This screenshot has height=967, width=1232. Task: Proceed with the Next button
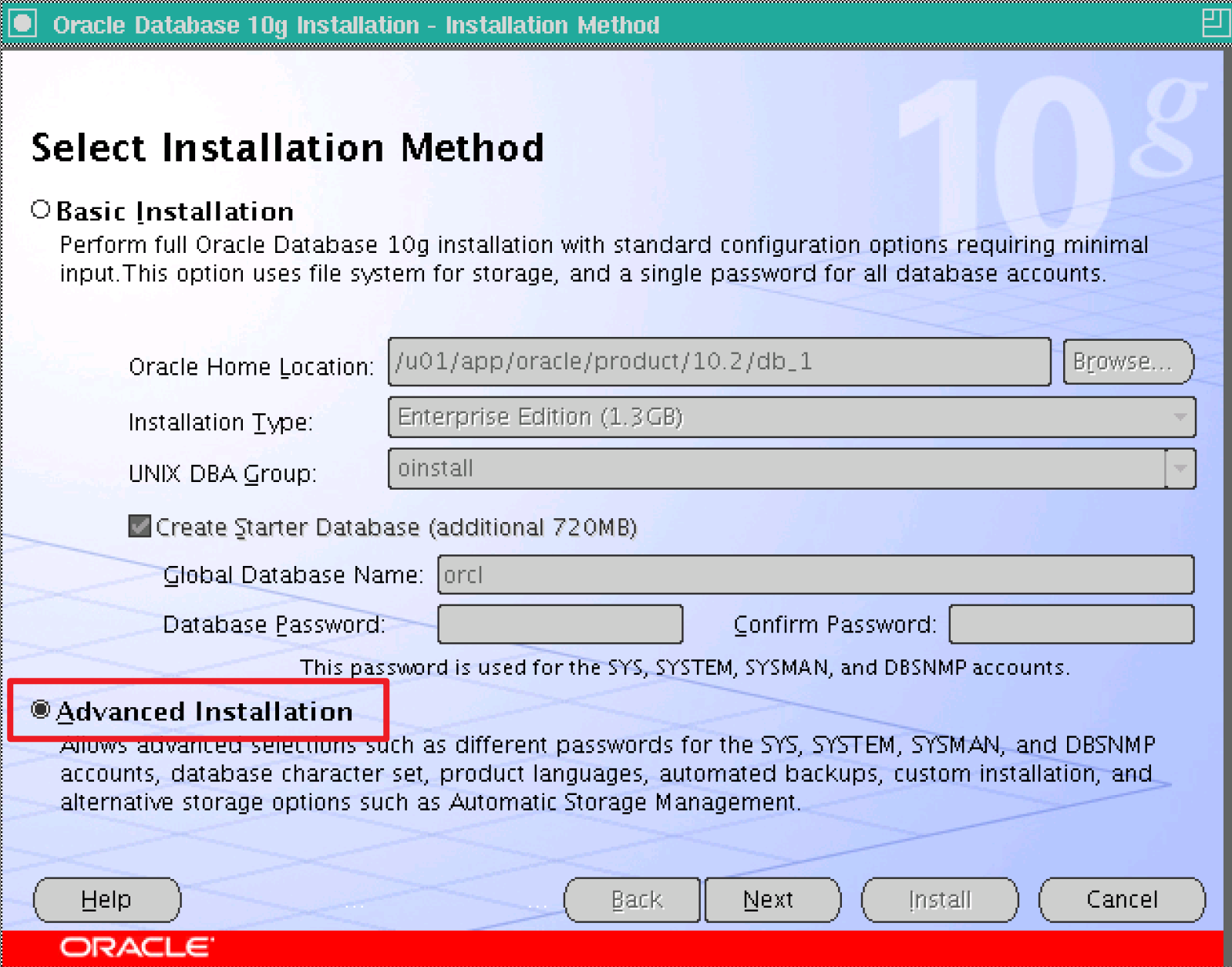pyautogui.click(x=773, y=900)
